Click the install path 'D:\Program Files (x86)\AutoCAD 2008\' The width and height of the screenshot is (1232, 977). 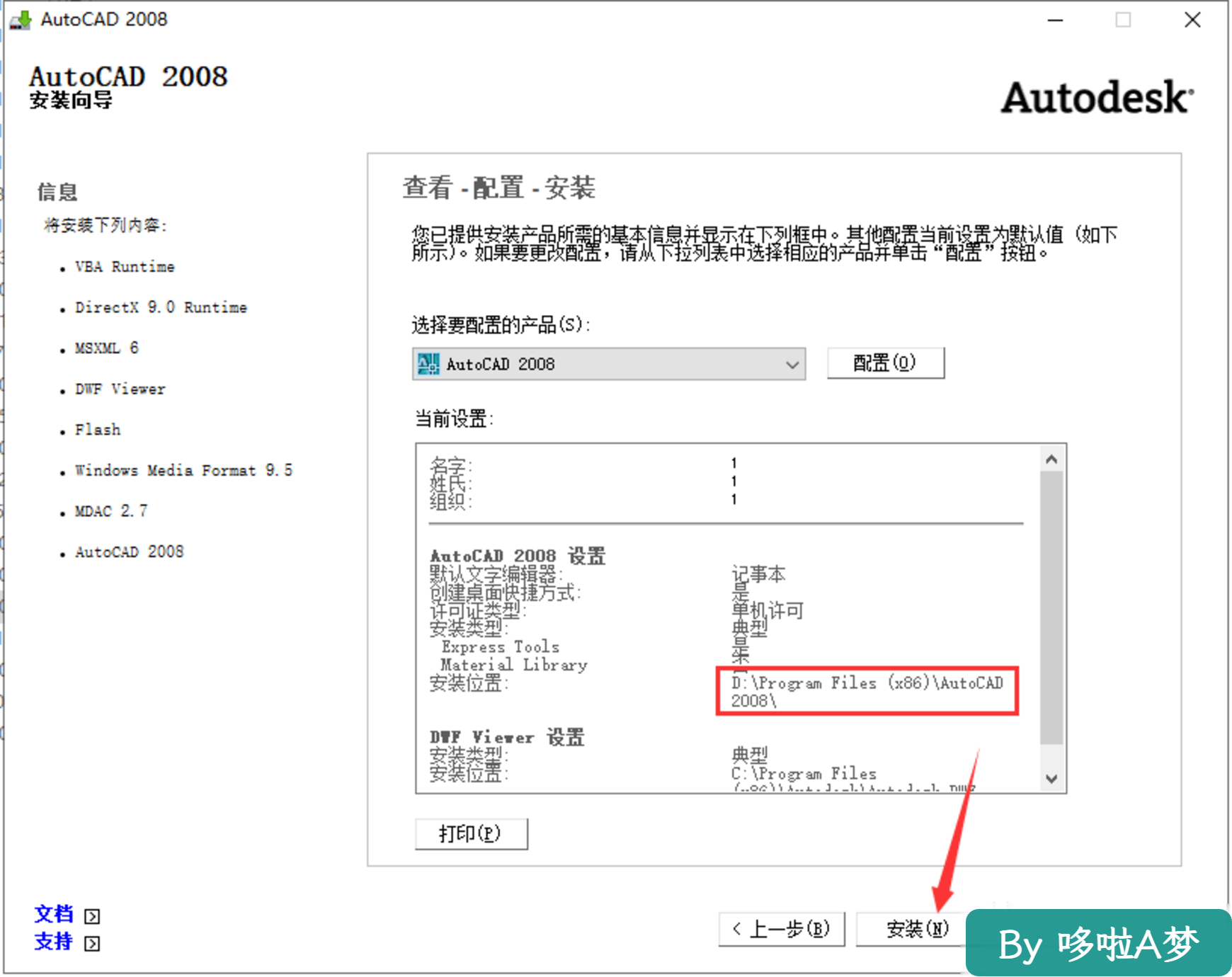867,692
